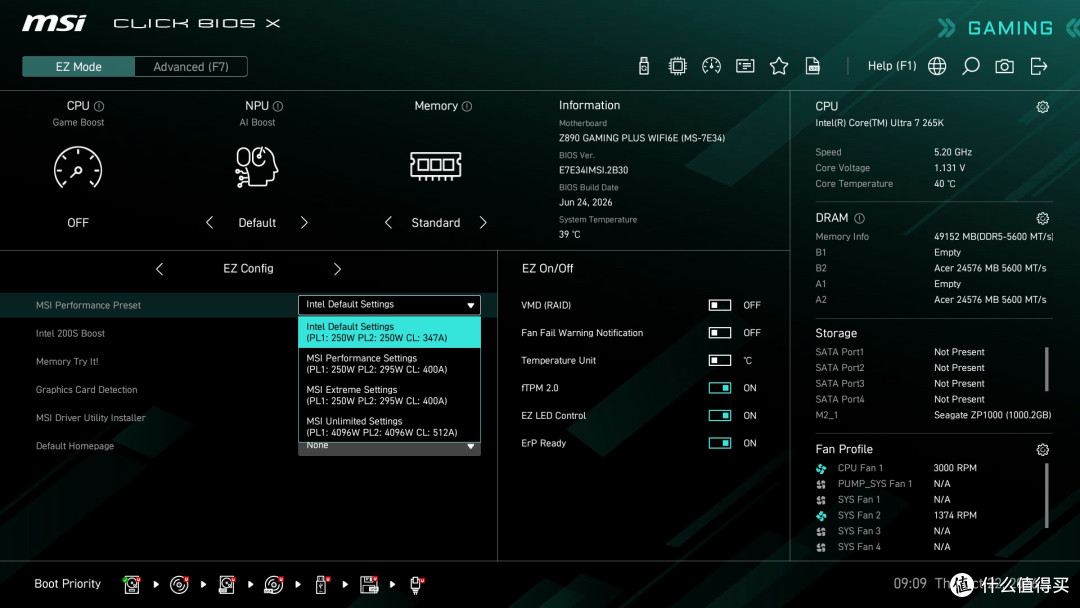Click the Storage list scrollbar
This screenshot has width=1080, height=608.
[x=1047, y=369]
